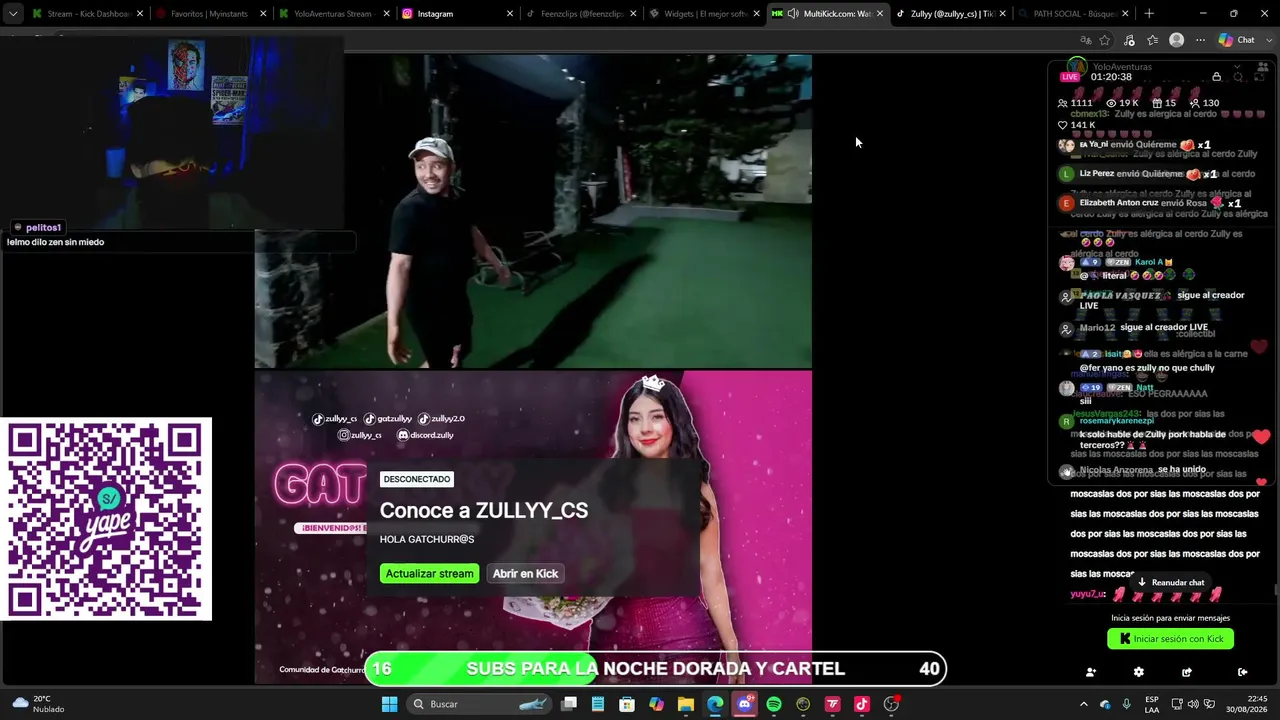
Task: Switch to the Instagram tab
Action: pos(457,14)
